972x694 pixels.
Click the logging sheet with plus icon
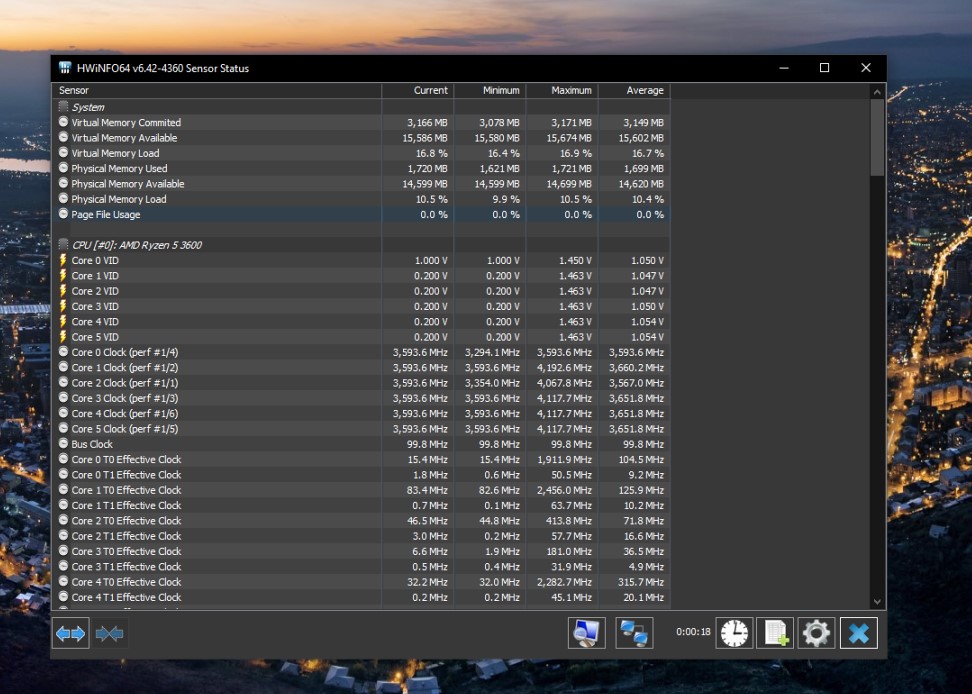click(775, 633)
